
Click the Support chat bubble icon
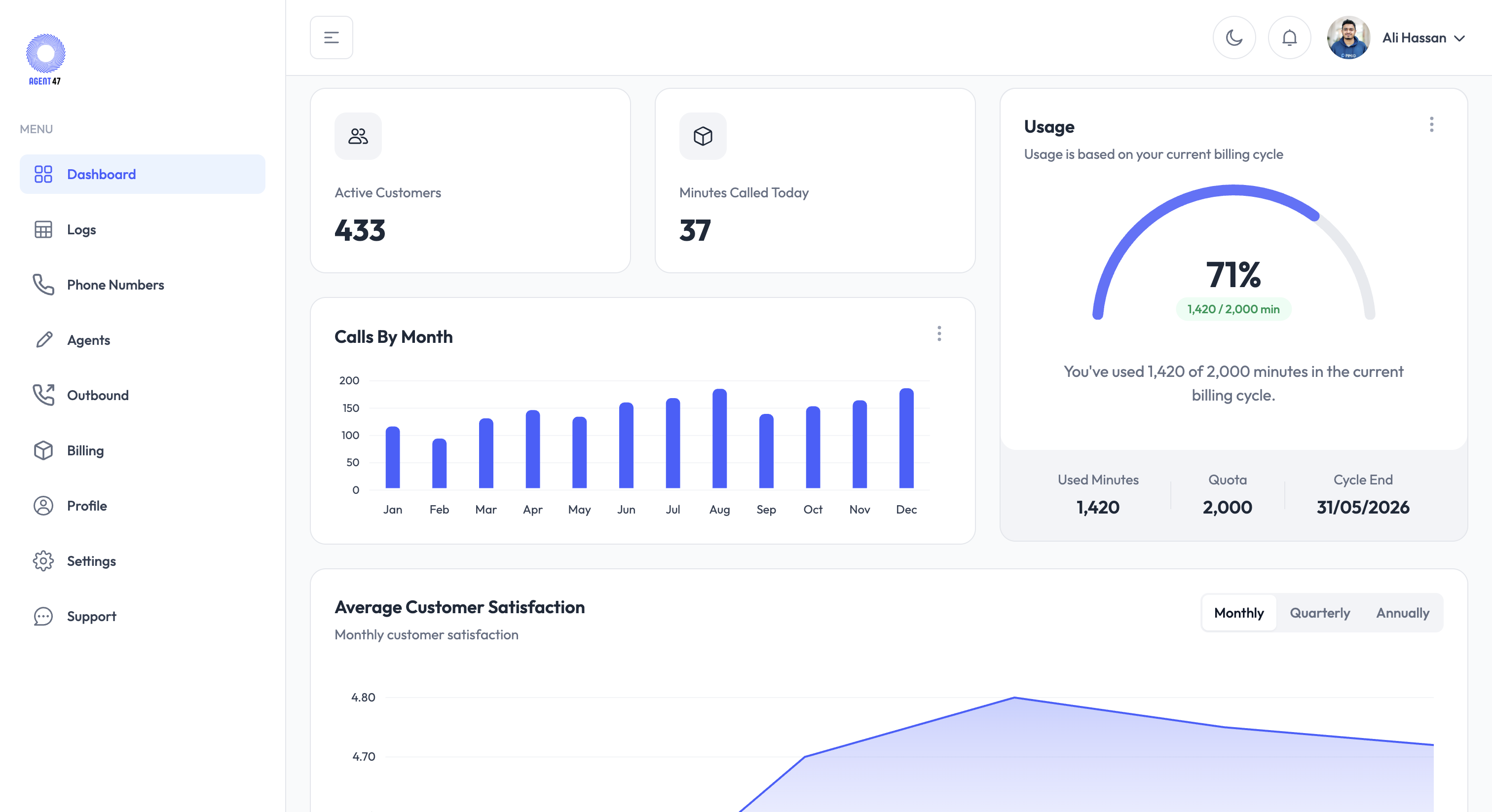point(43,616)
